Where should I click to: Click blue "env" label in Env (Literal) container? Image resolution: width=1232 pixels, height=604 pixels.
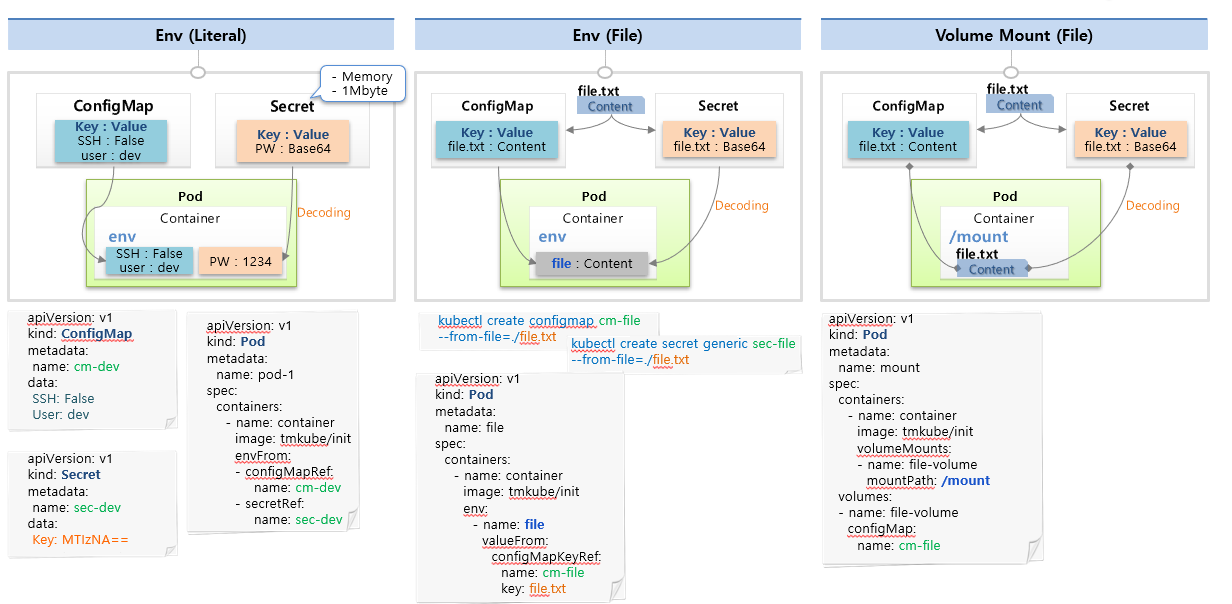pyautogui.click(x=122, y=236)
